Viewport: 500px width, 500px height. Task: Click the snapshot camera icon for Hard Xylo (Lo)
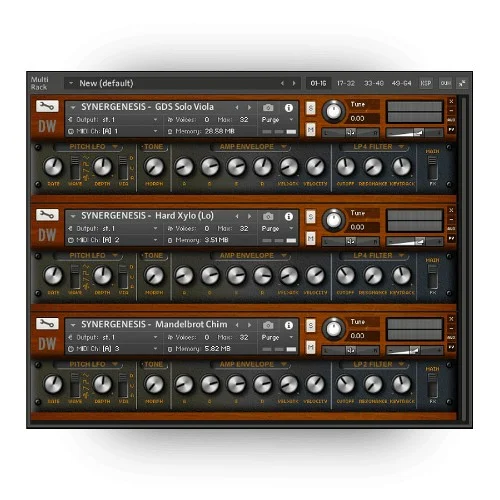pos(268,216)
